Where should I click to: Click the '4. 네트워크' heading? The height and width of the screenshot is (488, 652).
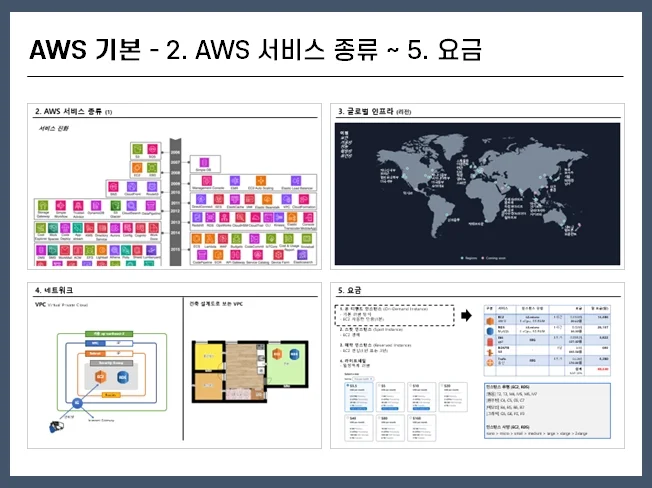tap(54, 290)
